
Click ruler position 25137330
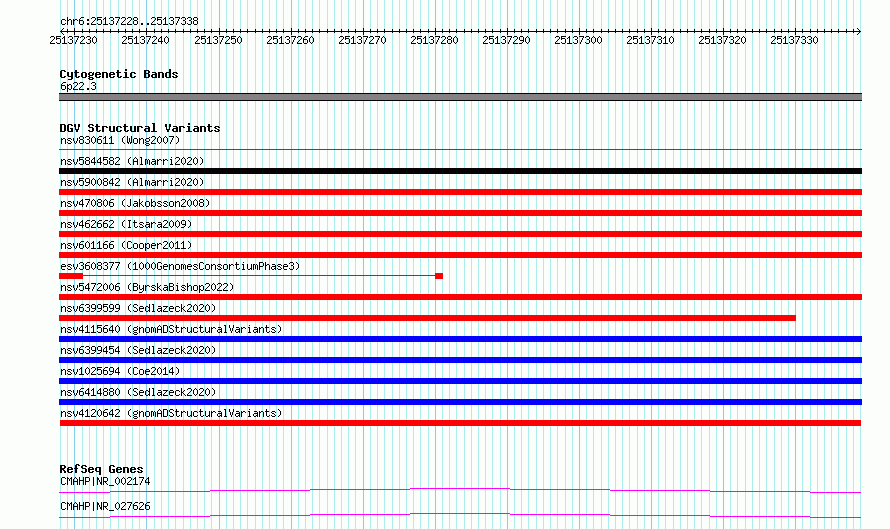[795, 40]
